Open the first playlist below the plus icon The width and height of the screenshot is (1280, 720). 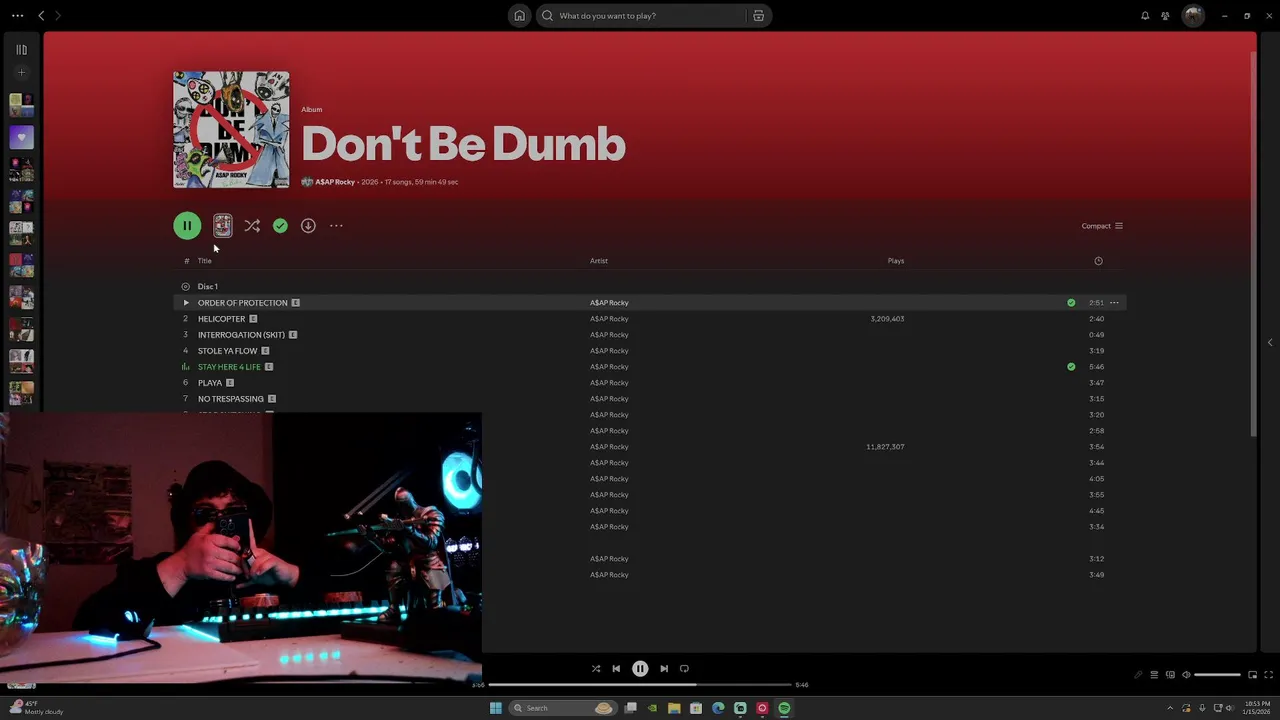21,105
